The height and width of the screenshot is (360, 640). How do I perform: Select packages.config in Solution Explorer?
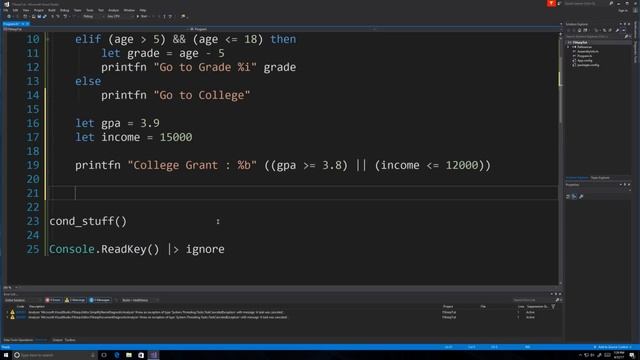[x=588, y=65]
